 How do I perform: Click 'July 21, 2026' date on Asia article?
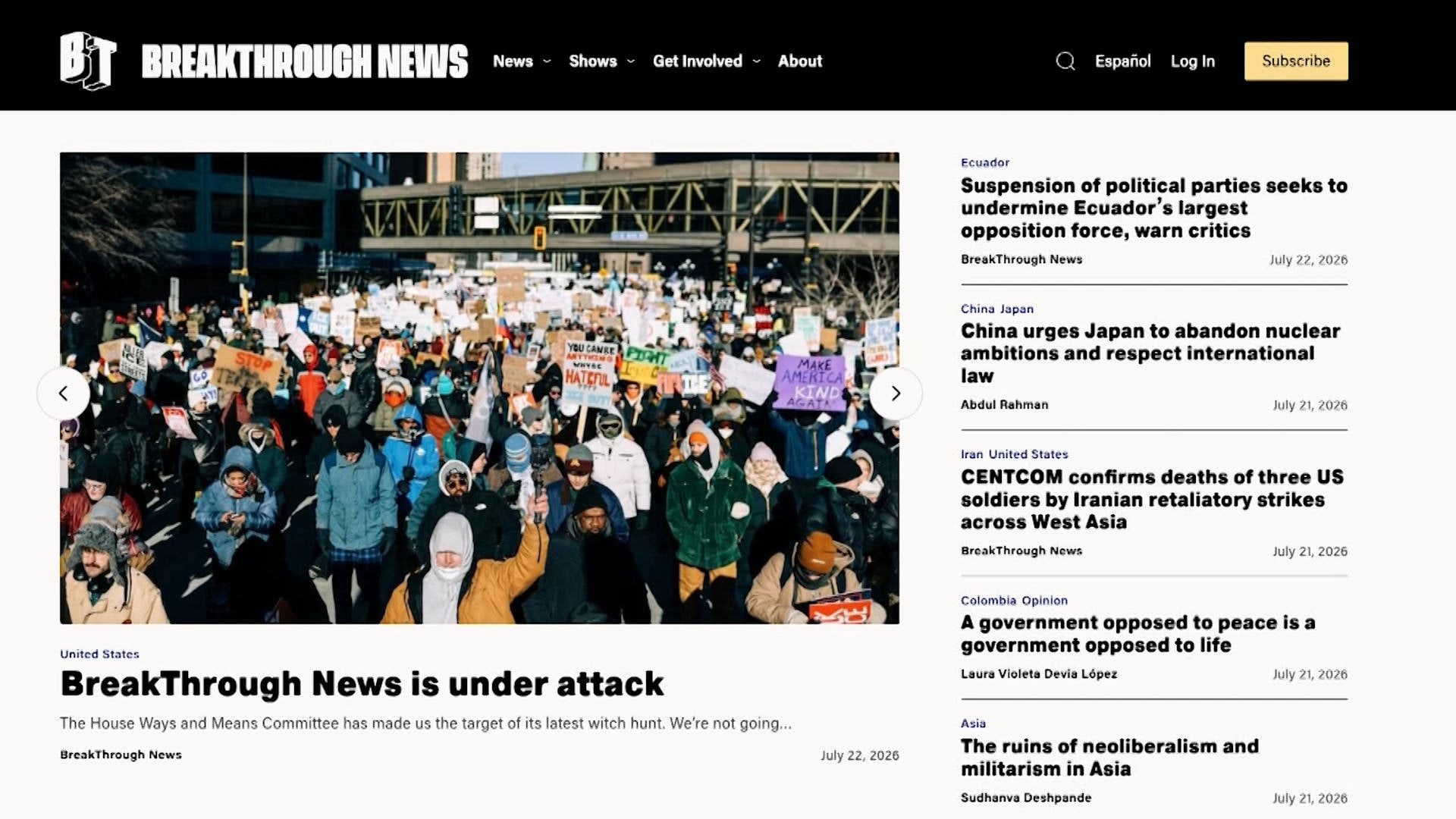click(x=1310, y=799)
